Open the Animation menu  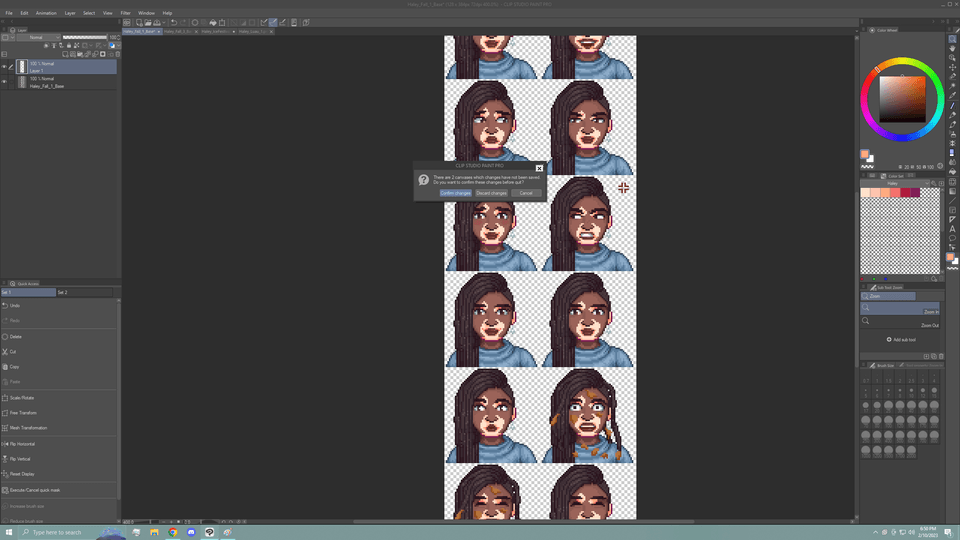[x=46, y=13]
